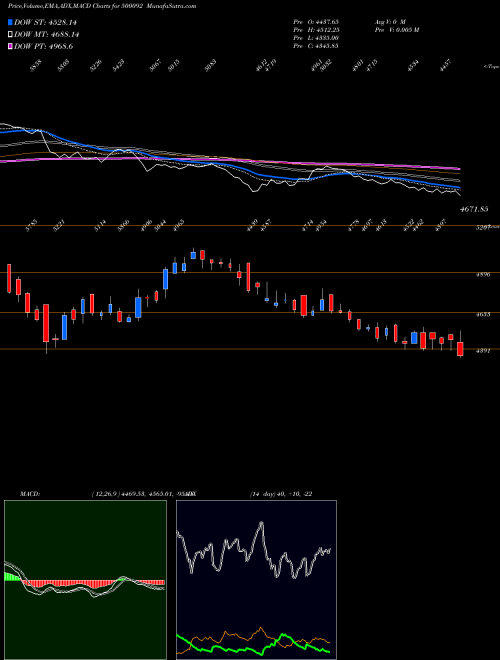Click the Pre O: 4487.65 open value
Screen dimensions: 500x660
click(316, 21)
